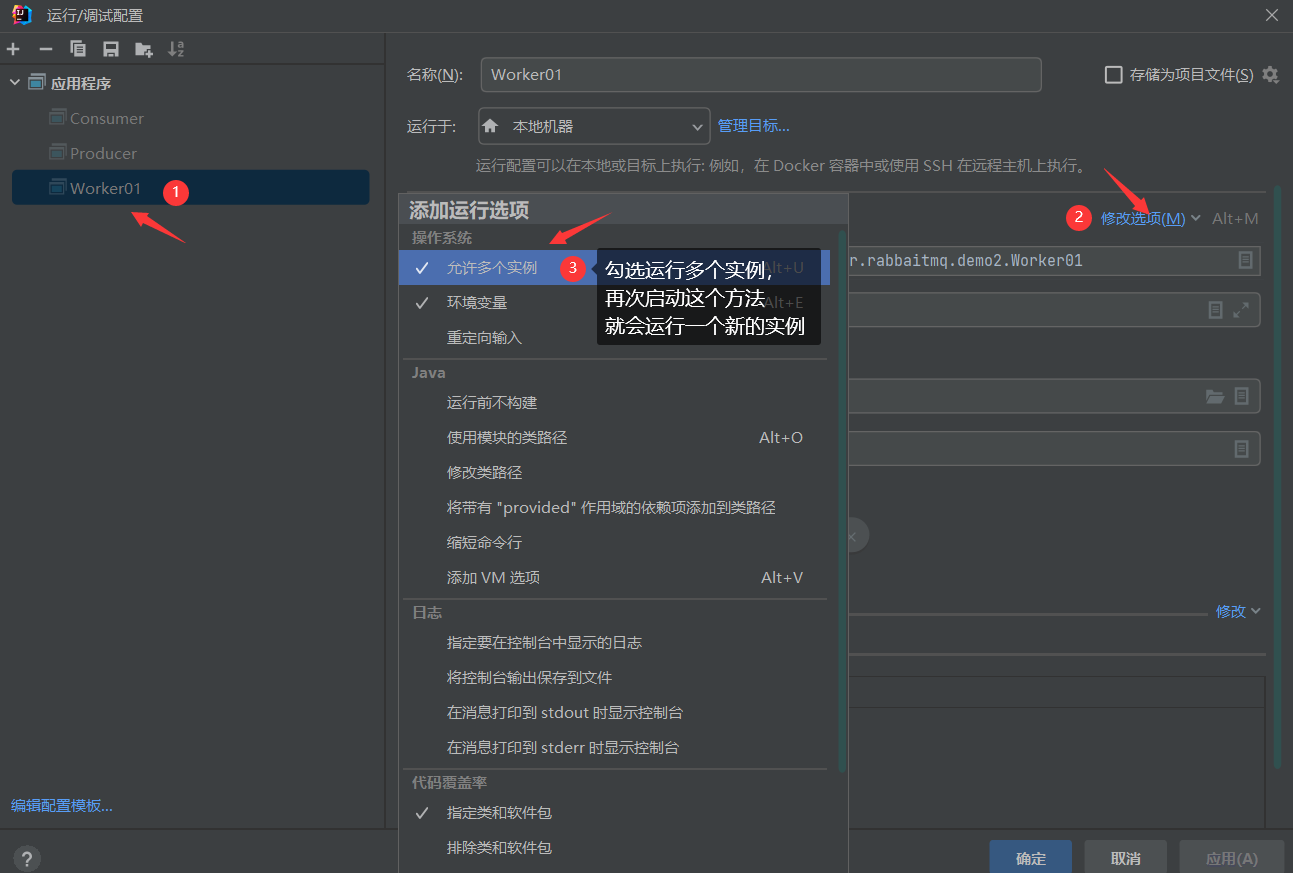Click insert-macro icon in program arguments field

tap(1215, 310)
